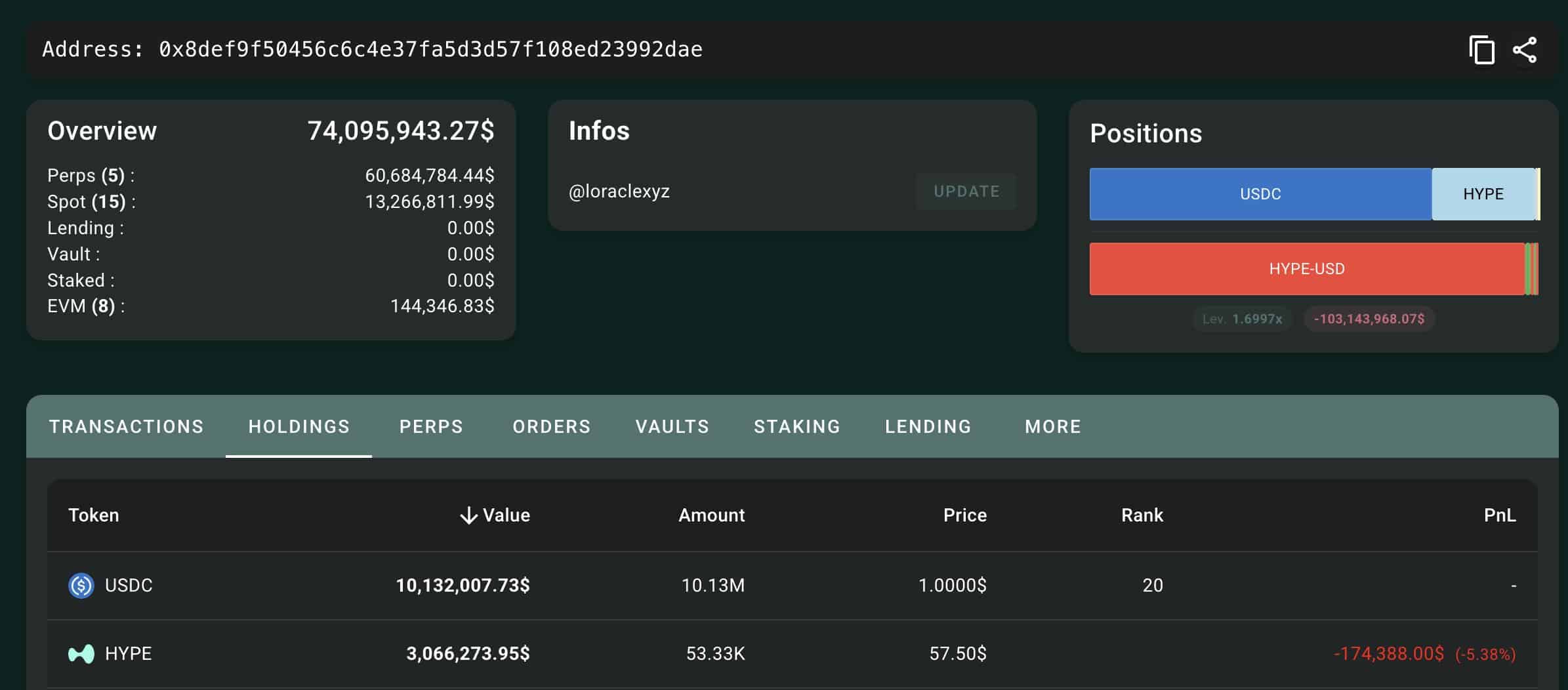Go to the Vaults tab
Screen dimensions: 1568x690
coord(672,426)
